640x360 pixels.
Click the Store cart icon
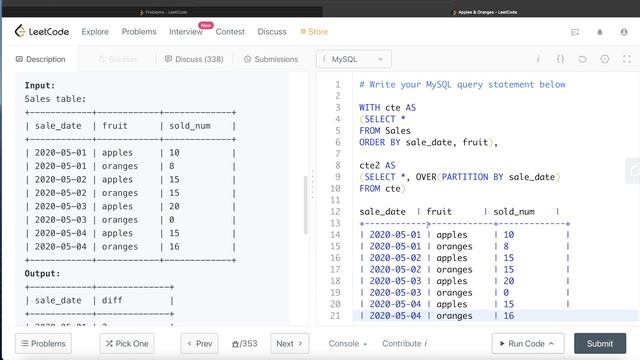click(x=303, y=31)
